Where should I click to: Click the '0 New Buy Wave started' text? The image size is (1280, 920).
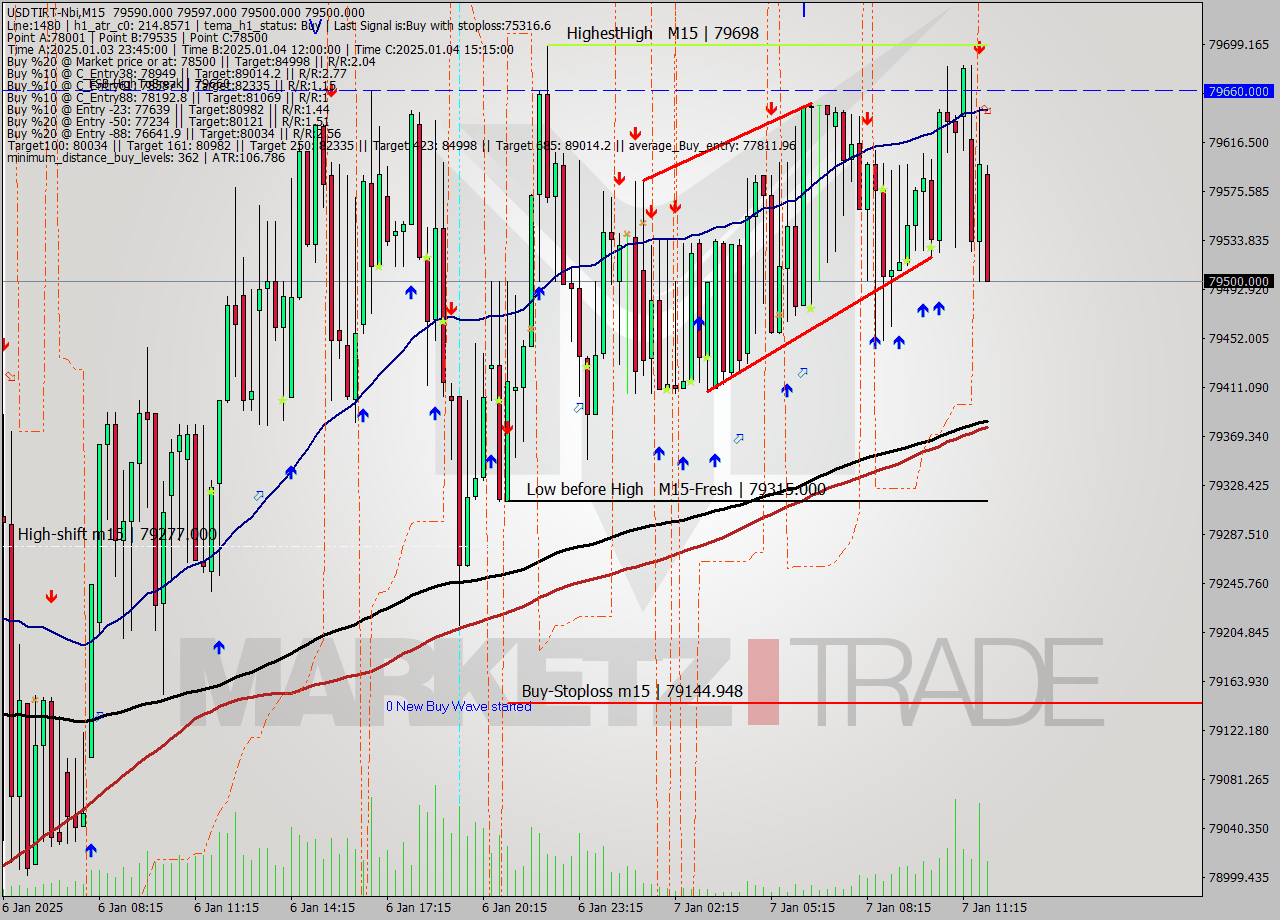point(459,707)
